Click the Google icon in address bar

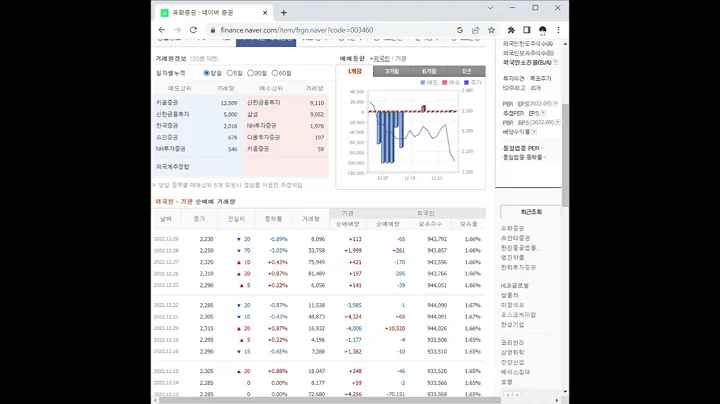[460, 30]
